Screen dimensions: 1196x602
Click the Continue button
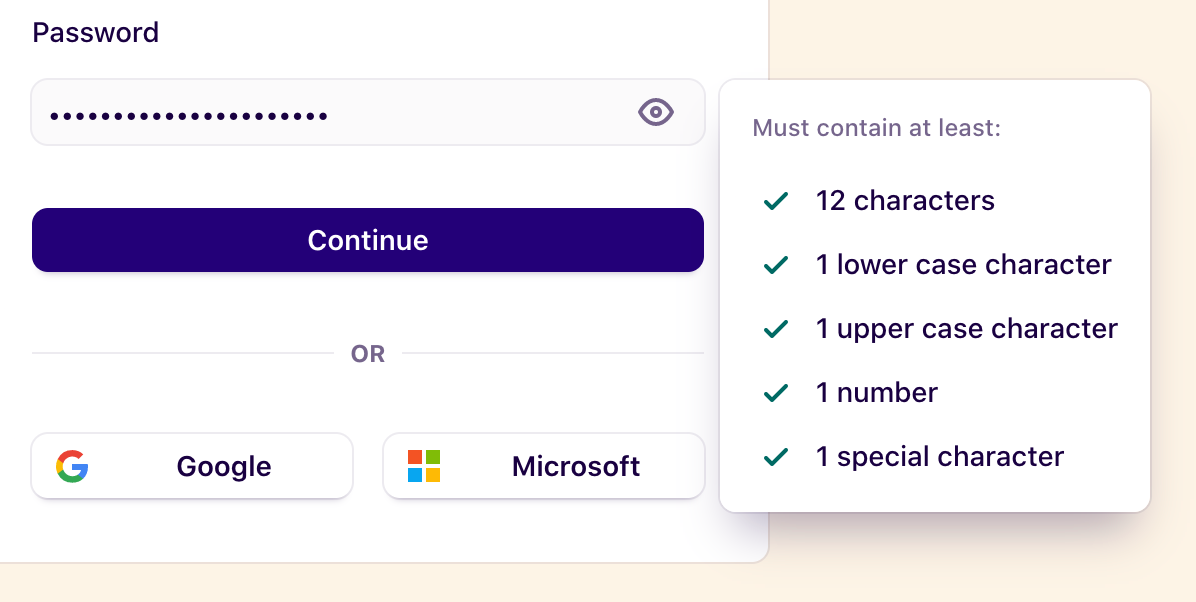tap(367, 240)
